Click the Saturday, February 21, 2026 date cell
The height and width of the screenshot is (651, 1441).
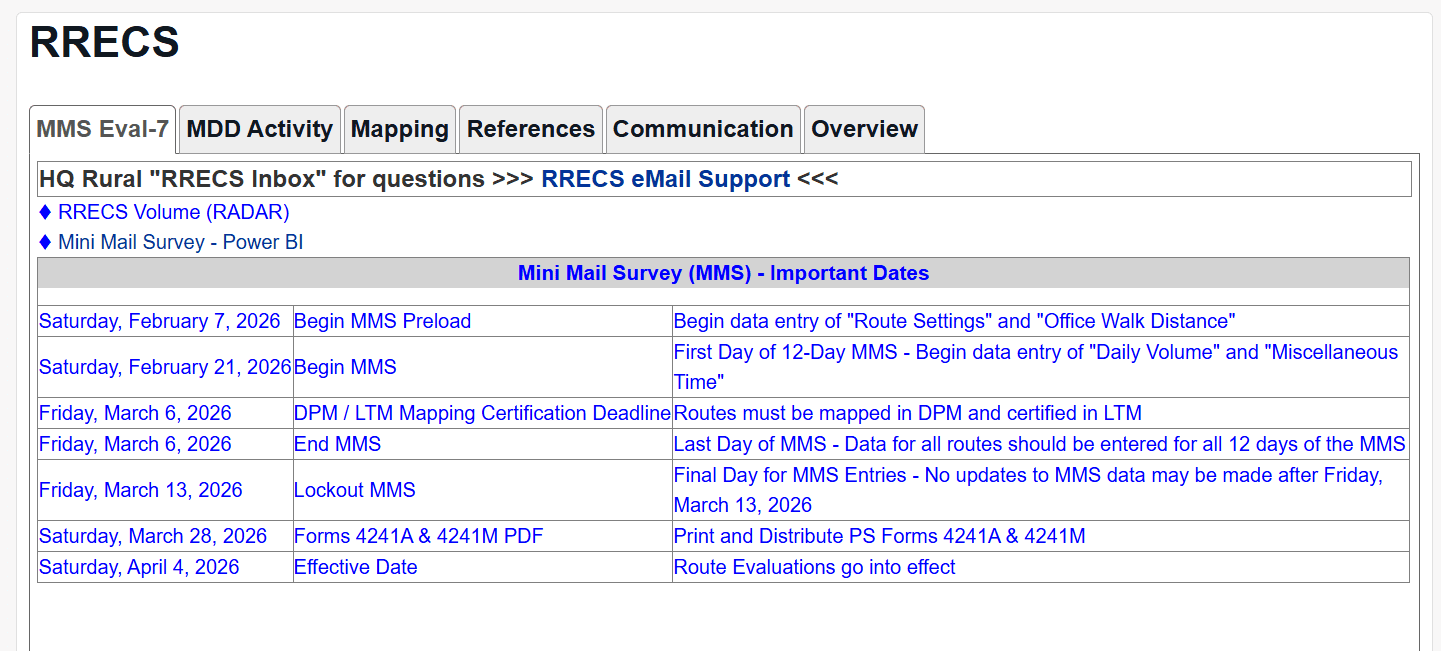tap(164, 367)
